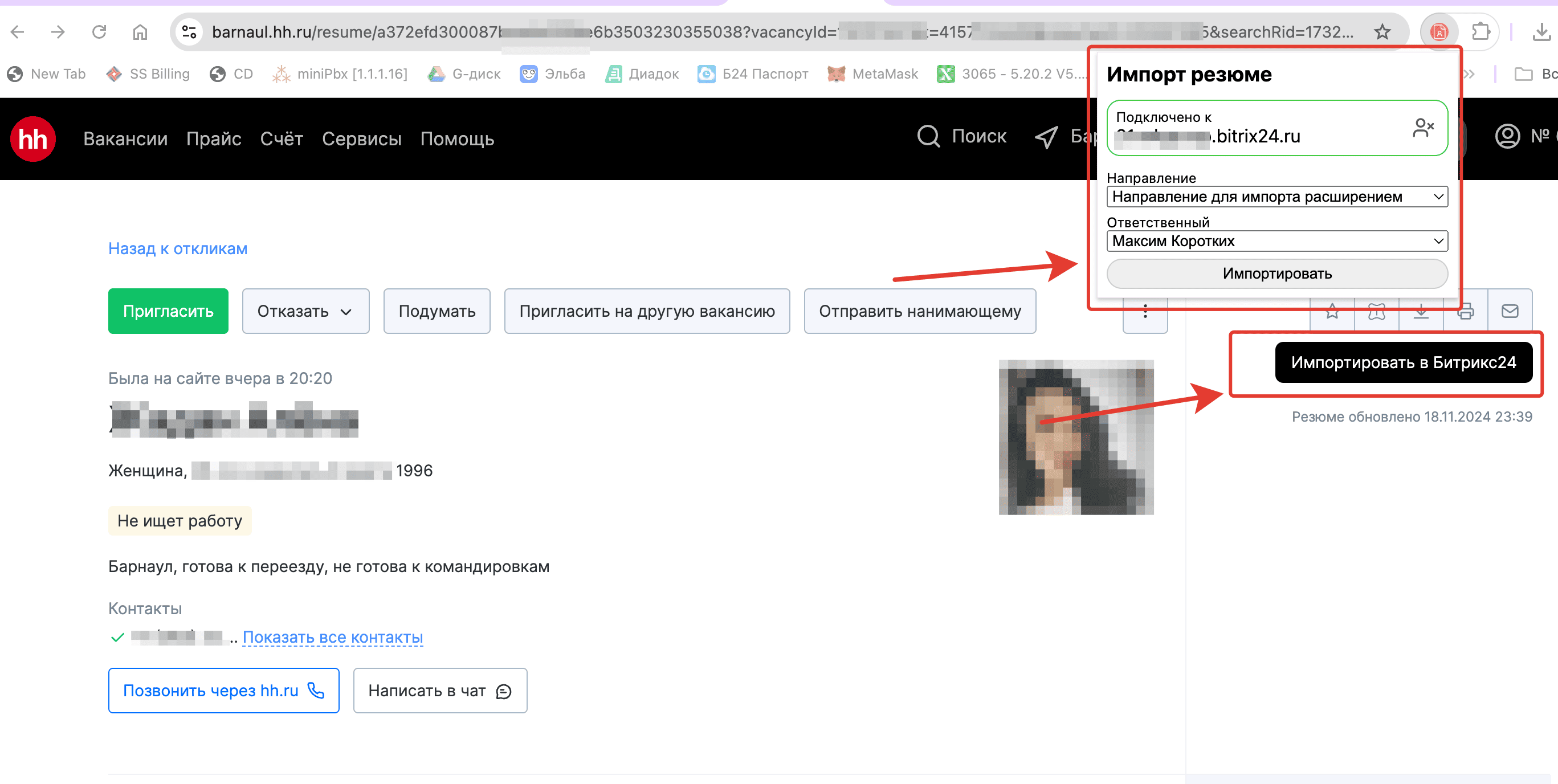Click the hh logo icon

point(32,138)
